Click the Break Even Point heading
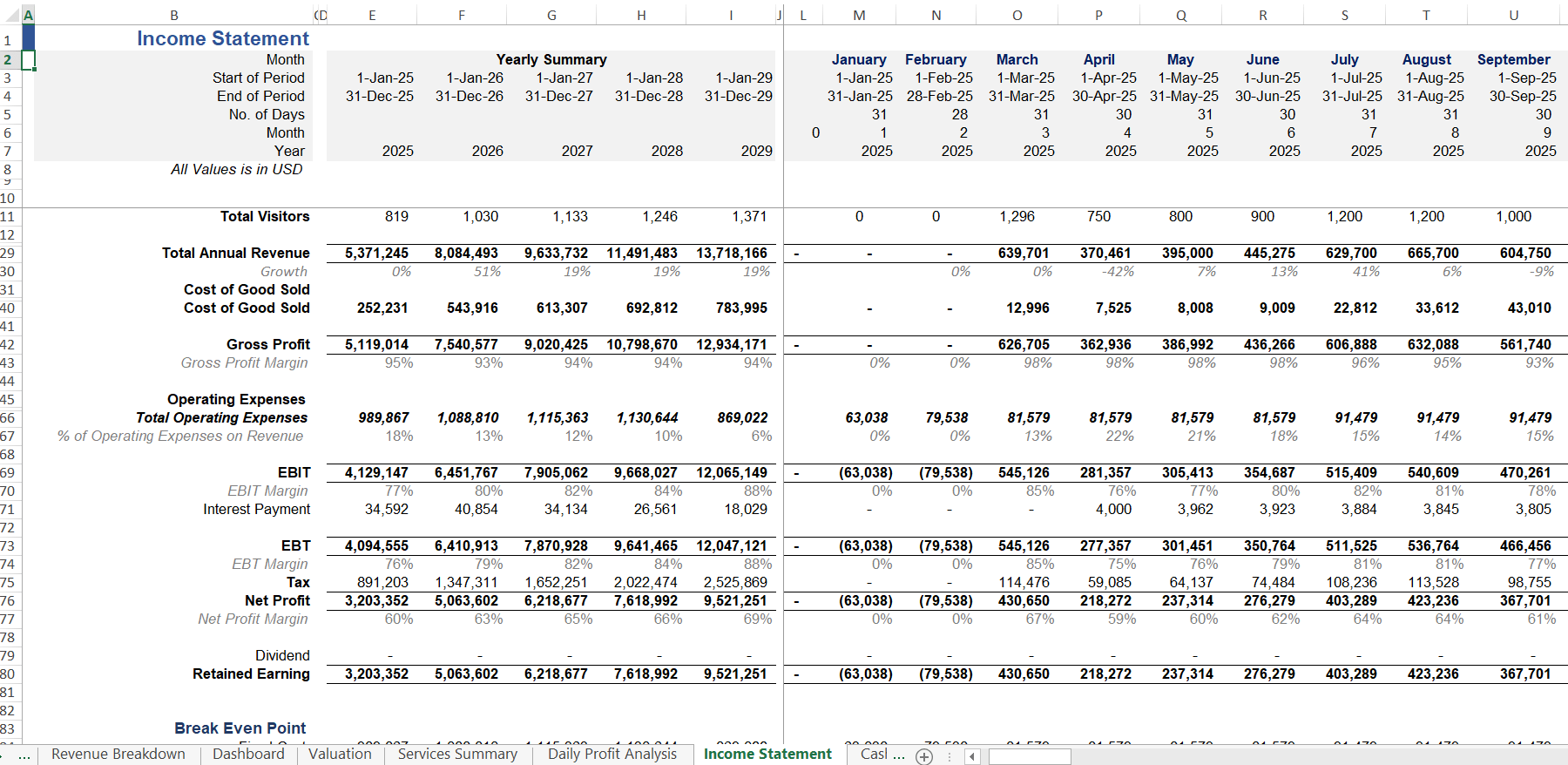 pos(240,728)
